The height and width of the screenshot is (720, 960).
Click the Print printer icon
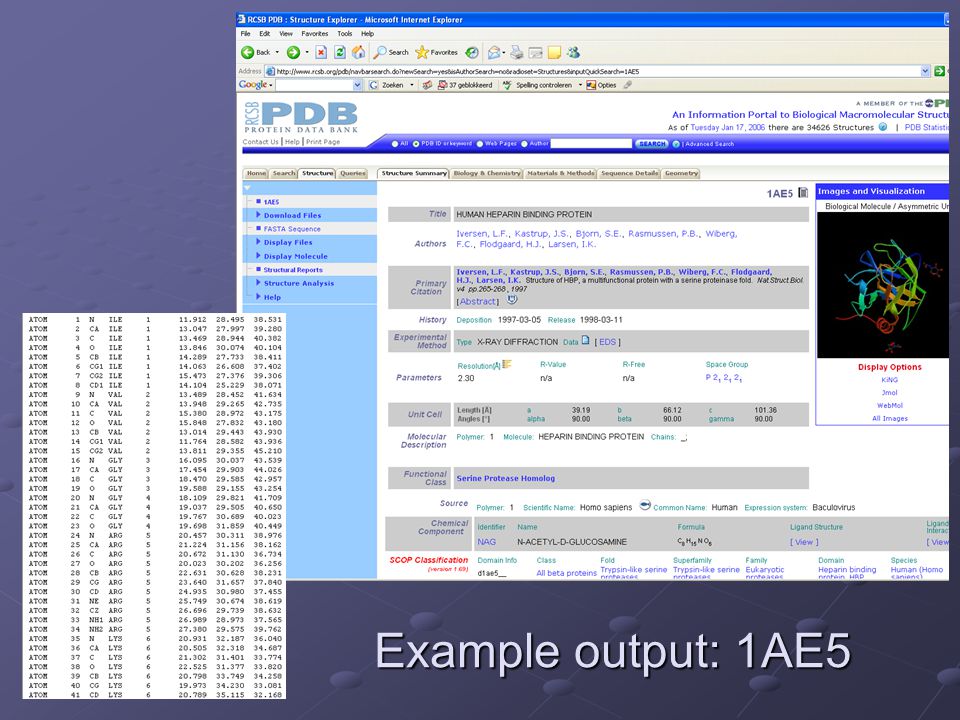pyautogui.click(x=517, y=53)
